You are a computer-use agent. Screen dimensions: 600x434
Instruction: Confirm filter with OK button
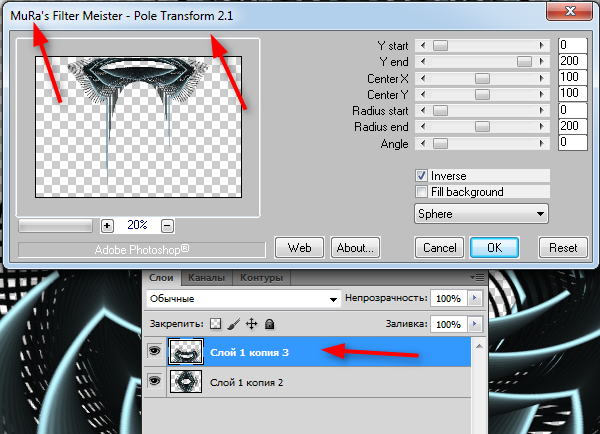point(494,248)
